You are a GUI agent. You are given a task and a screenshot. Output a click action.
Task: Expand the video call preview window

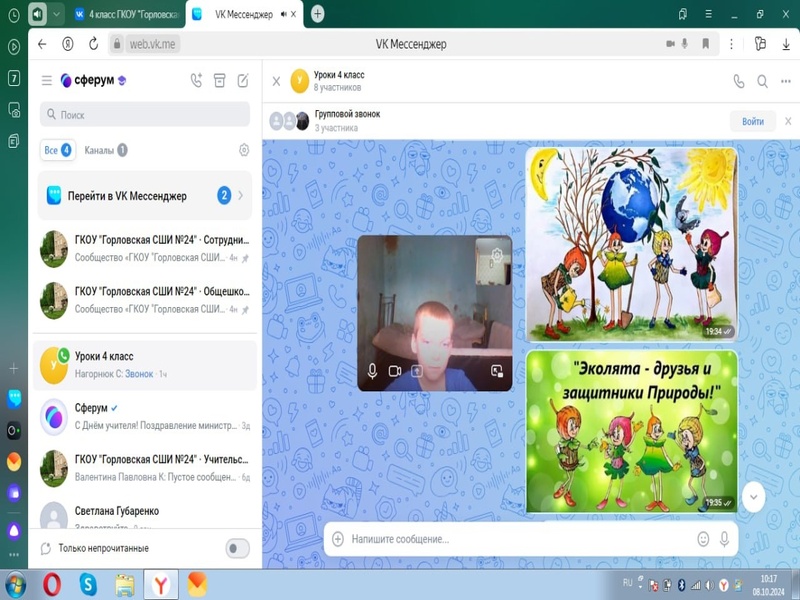click(x=497, y=371)
